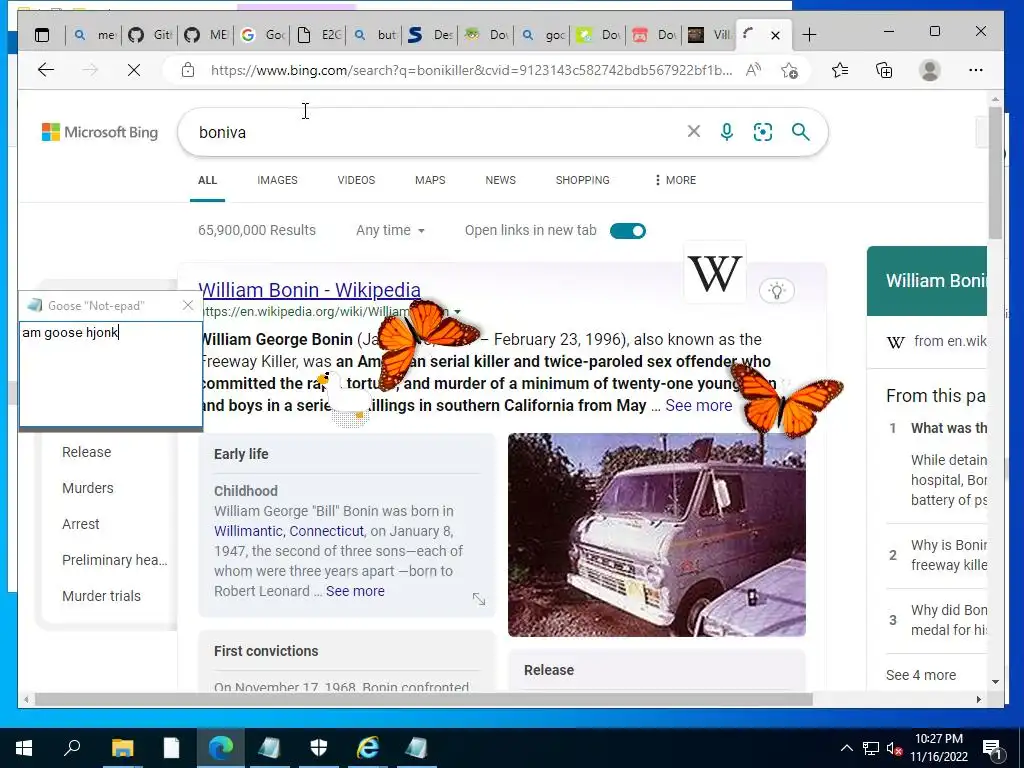This screenshot has height=768, width=1024.
Task: Click the Microsoft Bing logo
Action: tap(100, 132)
